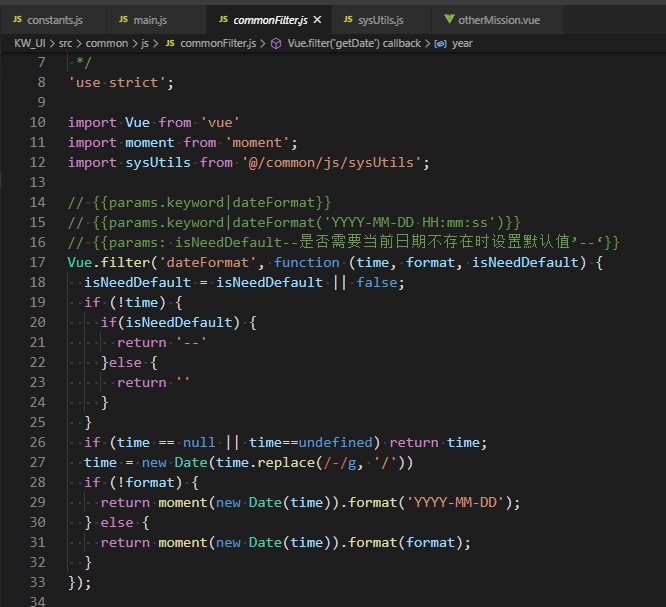Open KW_UI in the breadcrumb
Image resolution: width=666 pixels, height=607 pixels.
(x=30, y=43)
